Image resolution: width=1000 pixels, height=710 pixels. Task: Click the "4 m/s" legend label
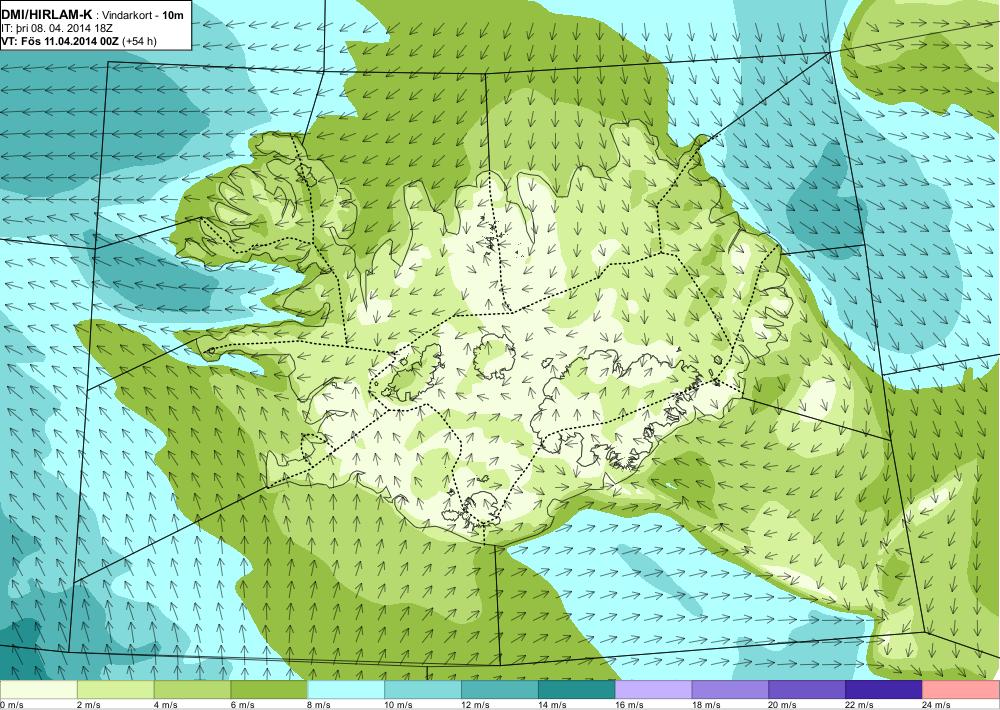click(165, 705)
